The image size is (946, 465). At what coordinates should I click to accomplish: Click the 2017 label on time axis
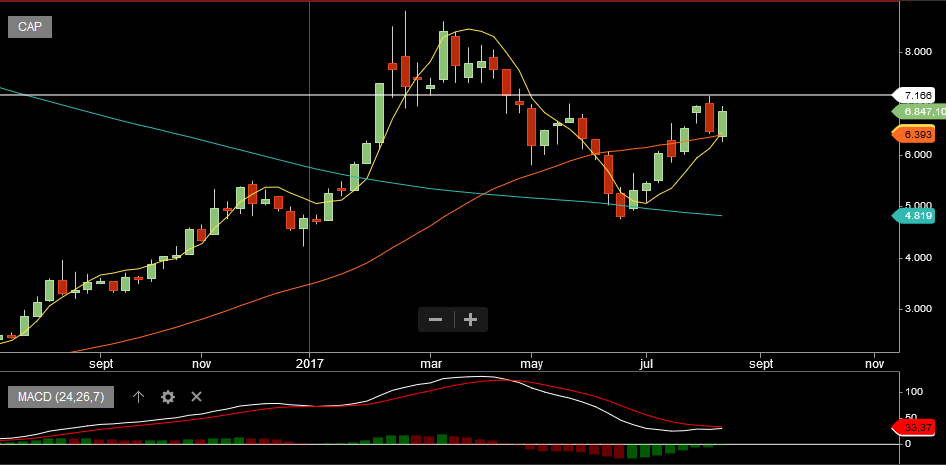coord(310,364)
